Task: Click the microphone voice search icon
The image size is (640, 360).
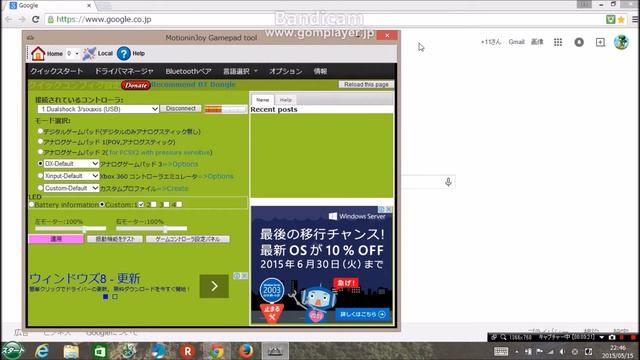Action: [x=448, y=182]
